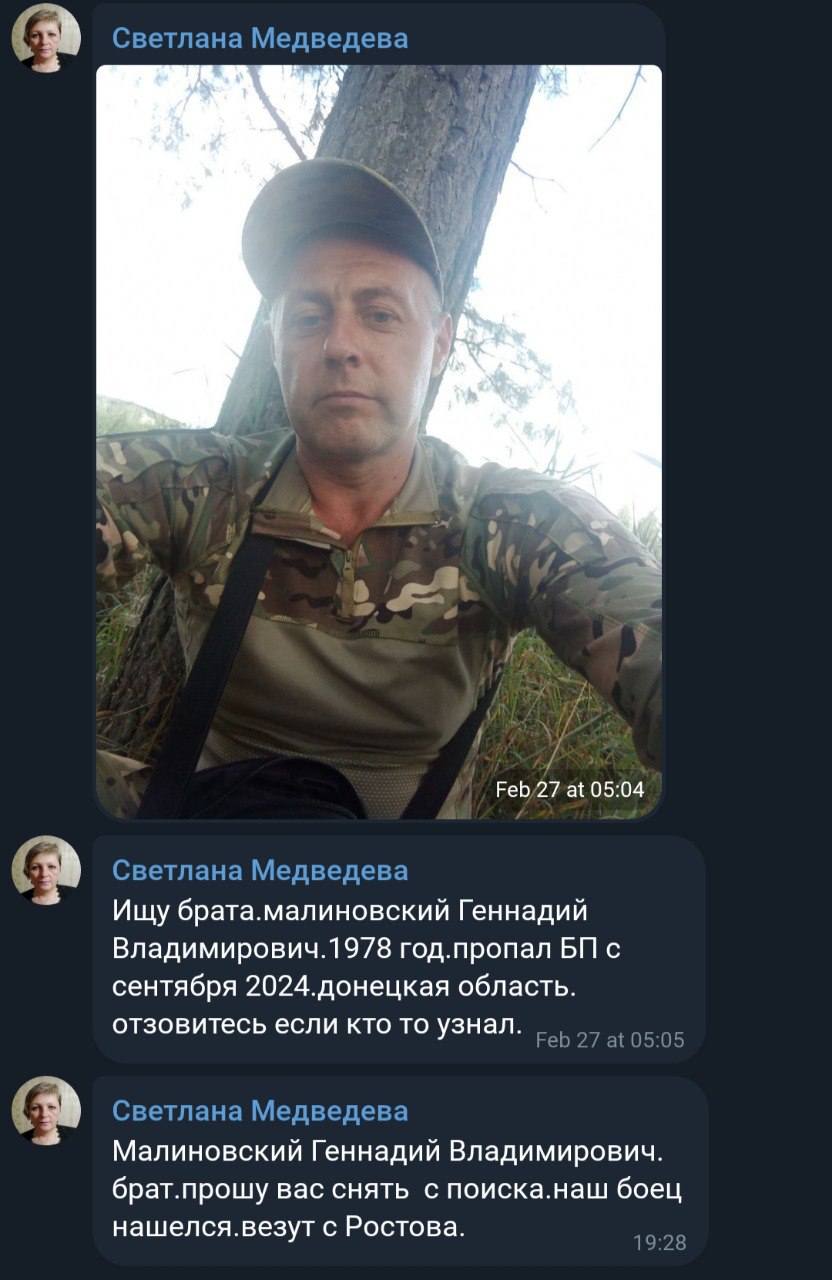The width and height of the screenshot is (832, 1280).
Task: Open the avatar beside the 'Ищу брата' message
Action: point(46,870)
